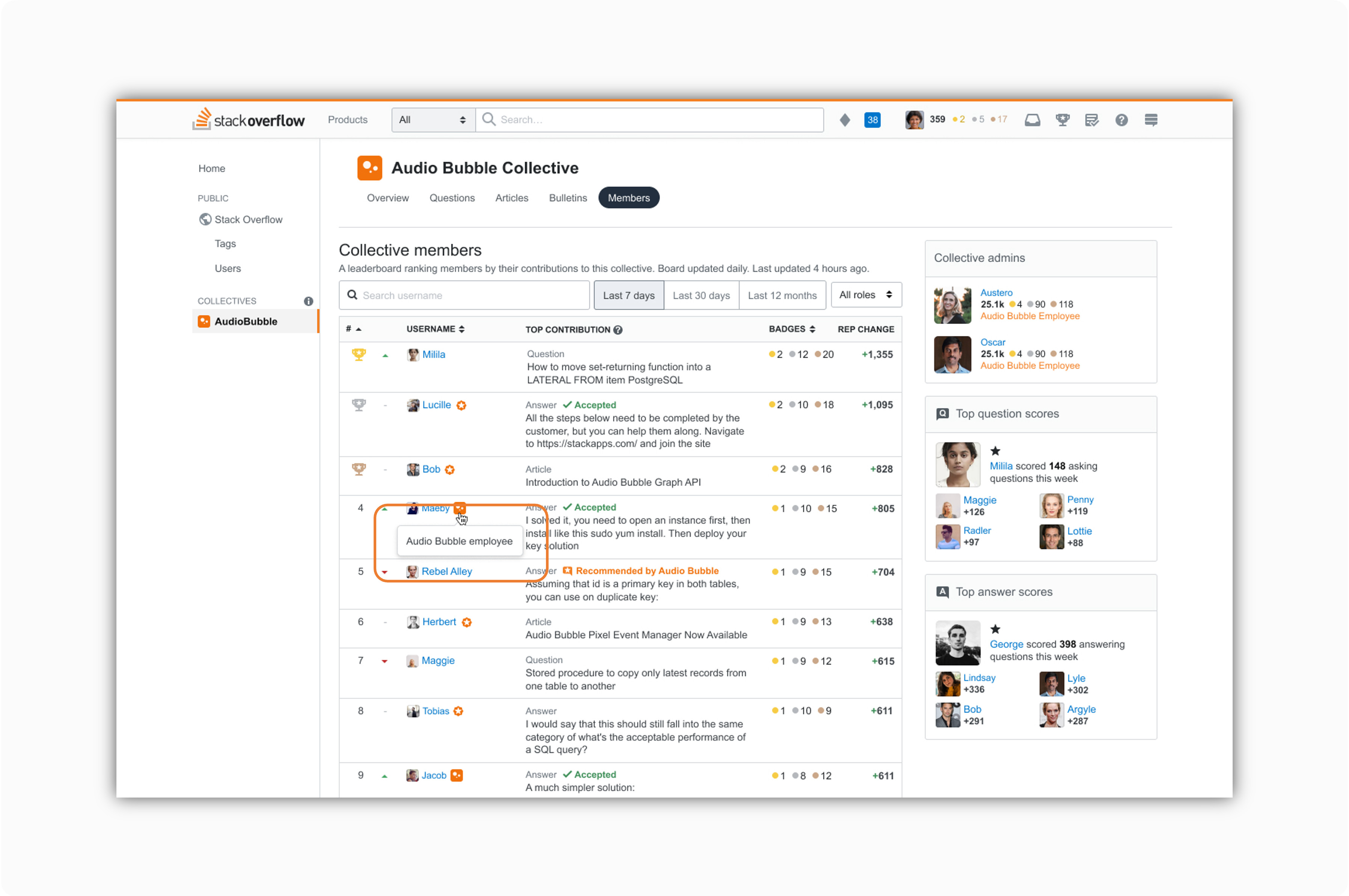The width and height of the screenshot is (1349, 896).
Task: Click the employee badge icon next to Jacob
Action: tap(456, 776)
